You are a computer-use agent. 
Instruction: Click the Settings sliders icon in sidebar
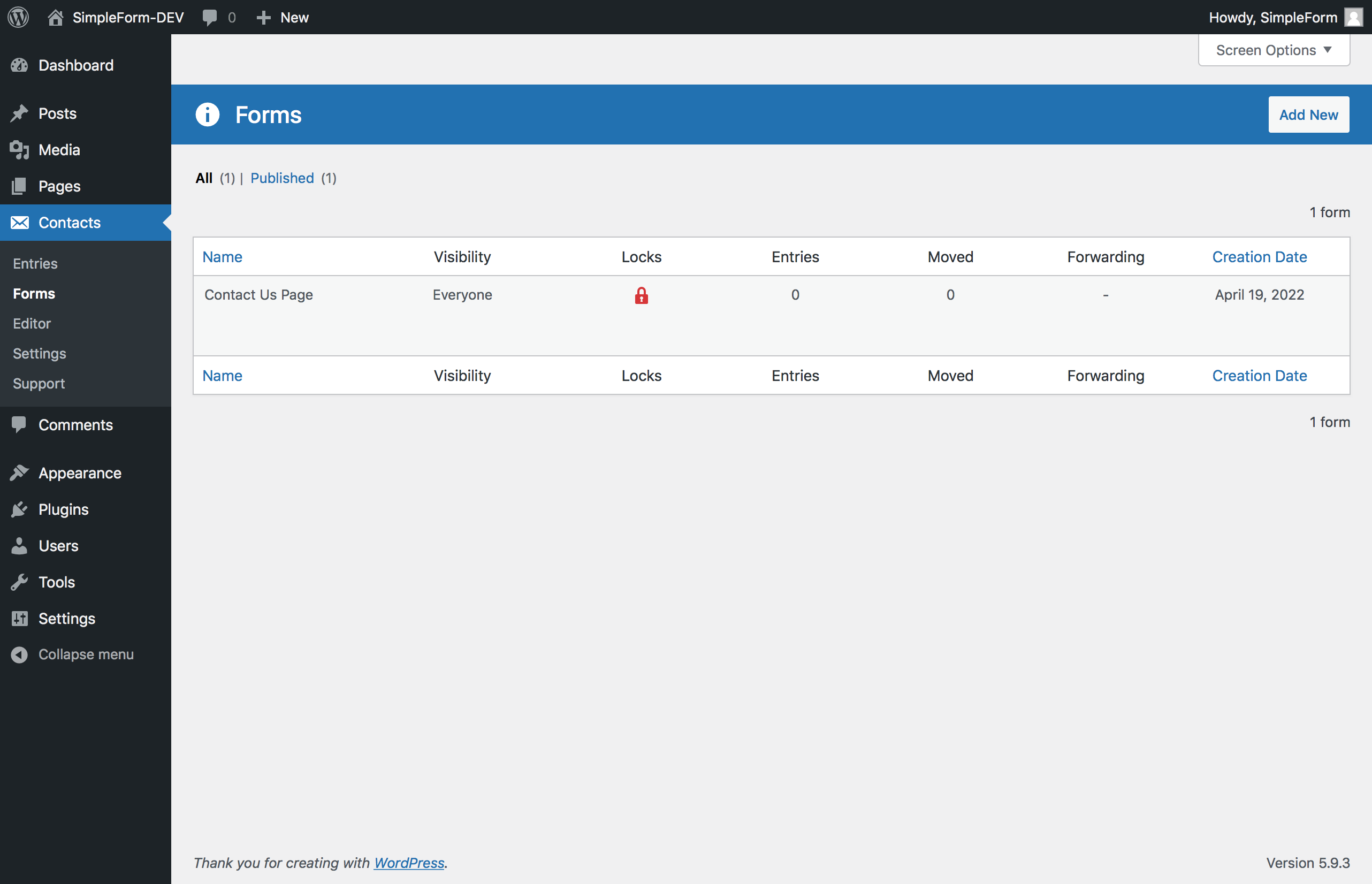point(19,618)
